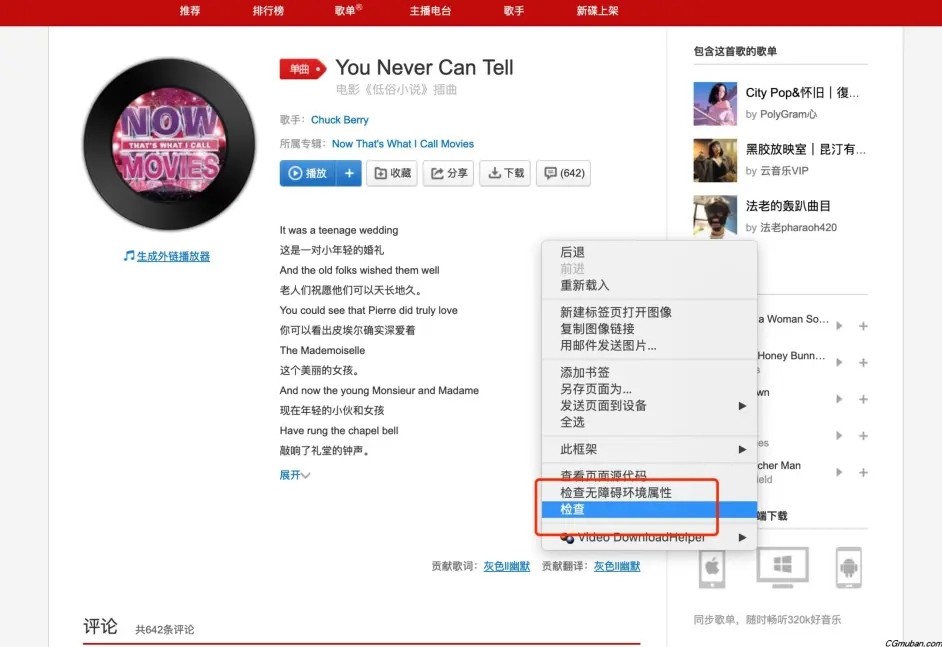The image size is (942, 647).
Task: Add 'a Woman So...' song to playlist
Action: pos(863,326)
